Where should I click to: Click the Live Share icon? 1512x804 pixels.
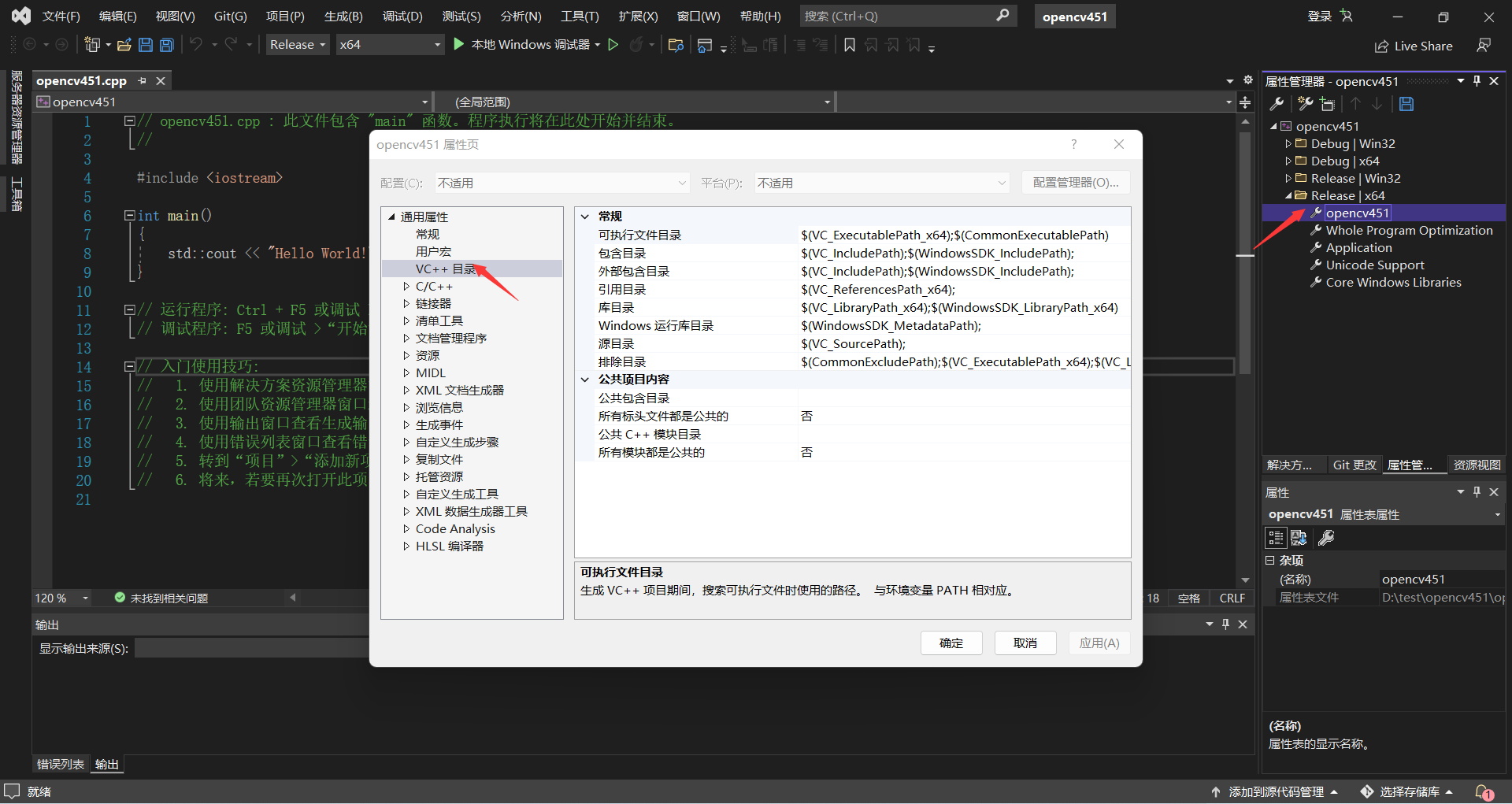pos(1381,46)
